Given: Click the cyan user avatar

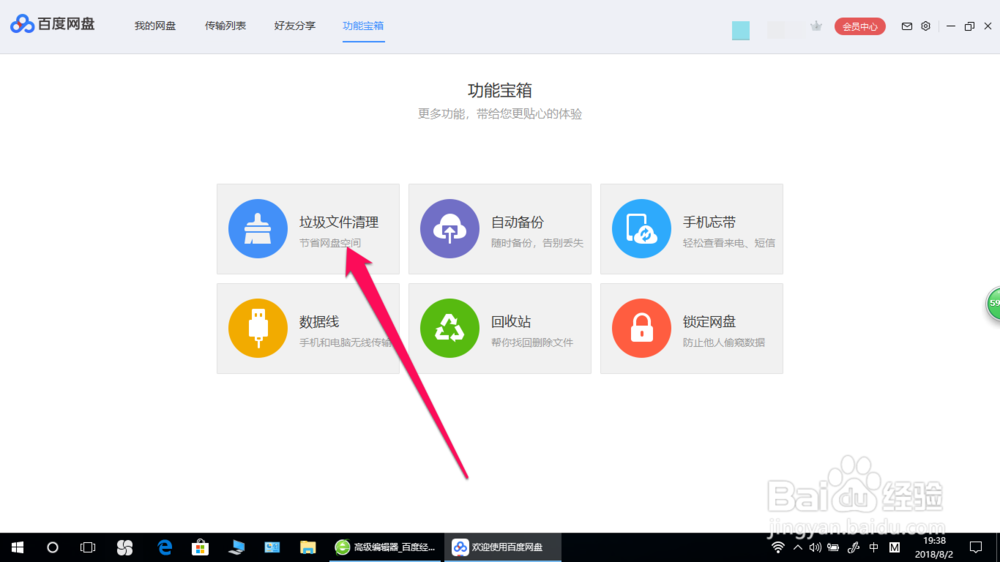Looking at the screenshot, I should (x=740, y=30).
